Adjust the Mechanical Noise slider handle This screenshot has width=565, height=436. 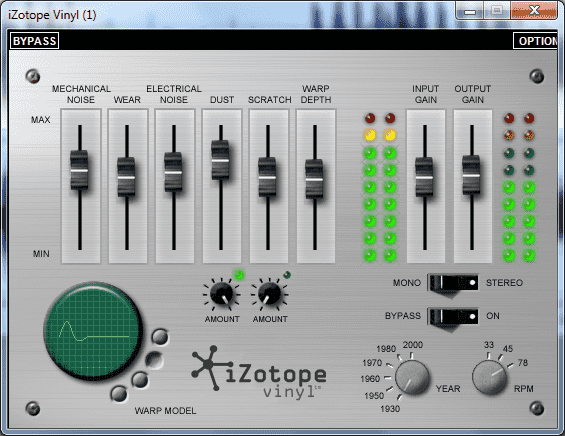coord(79,170)
